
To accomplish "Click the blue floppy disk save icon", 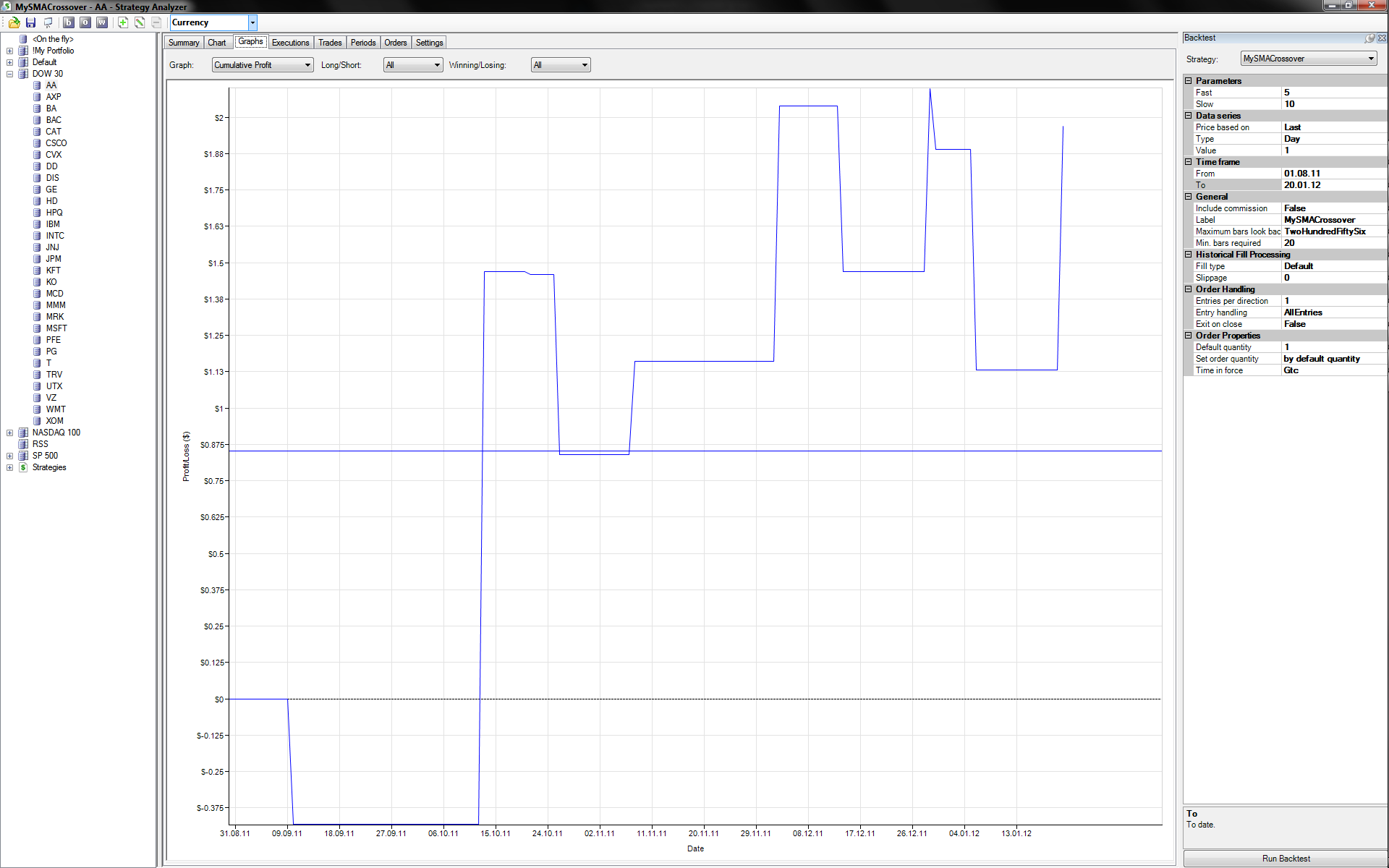I will 30,22.
